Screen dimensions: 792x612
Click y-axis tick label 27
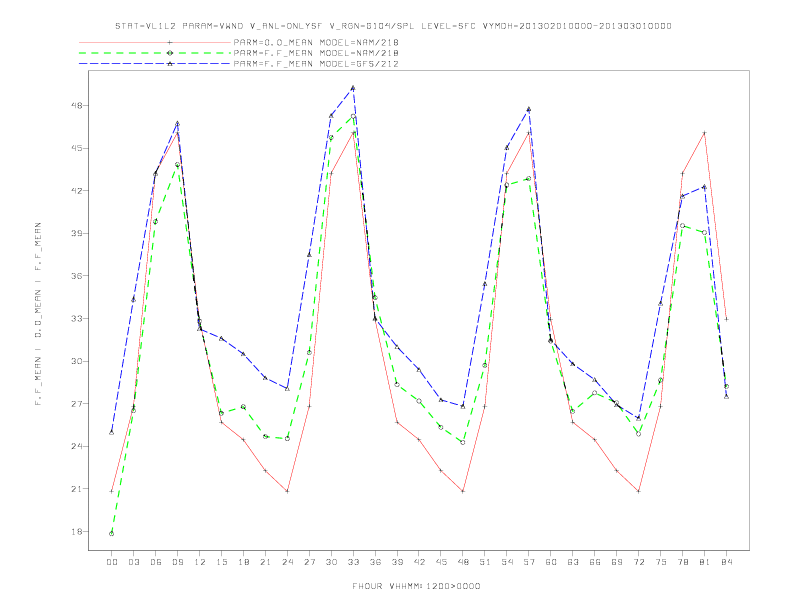pyautogui.click(x=77, y=403)
